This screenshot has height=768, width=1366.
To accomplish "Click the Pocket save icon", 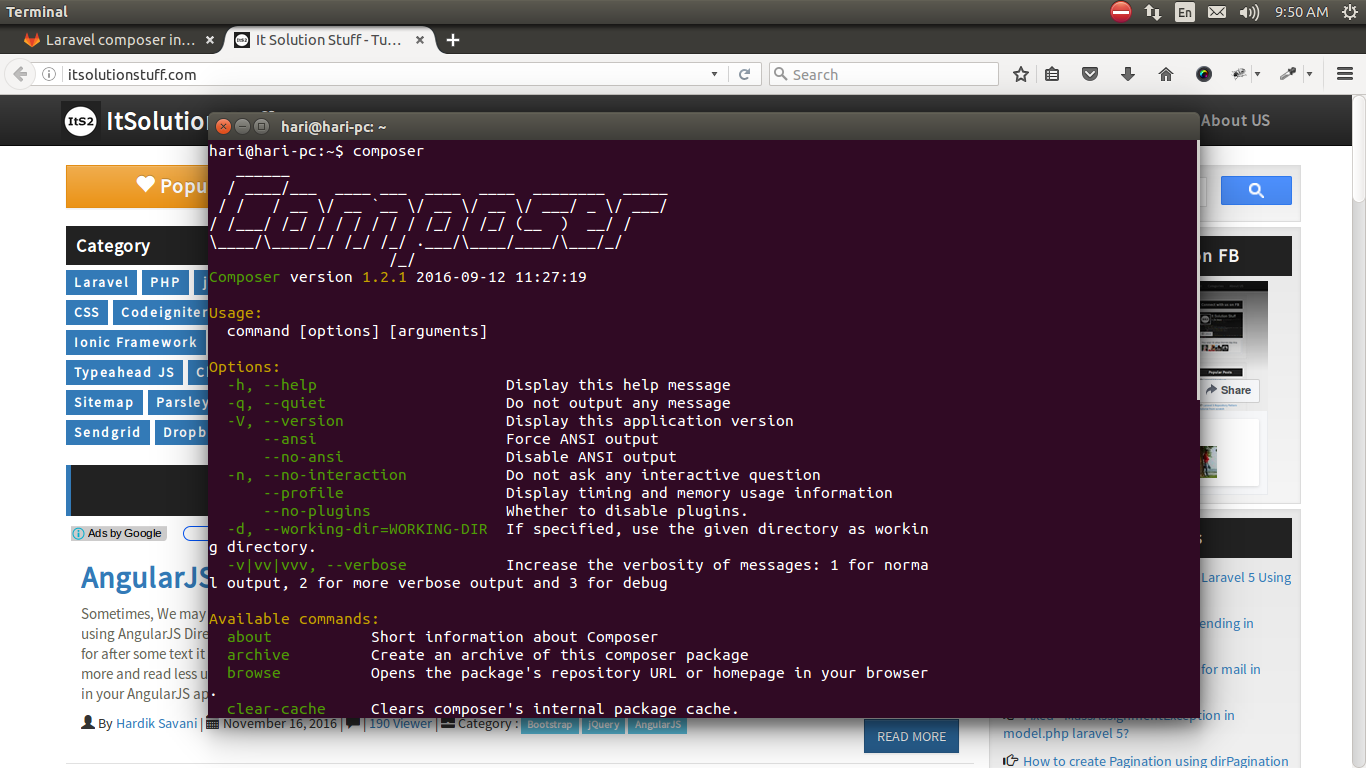I will (1090, 73).
